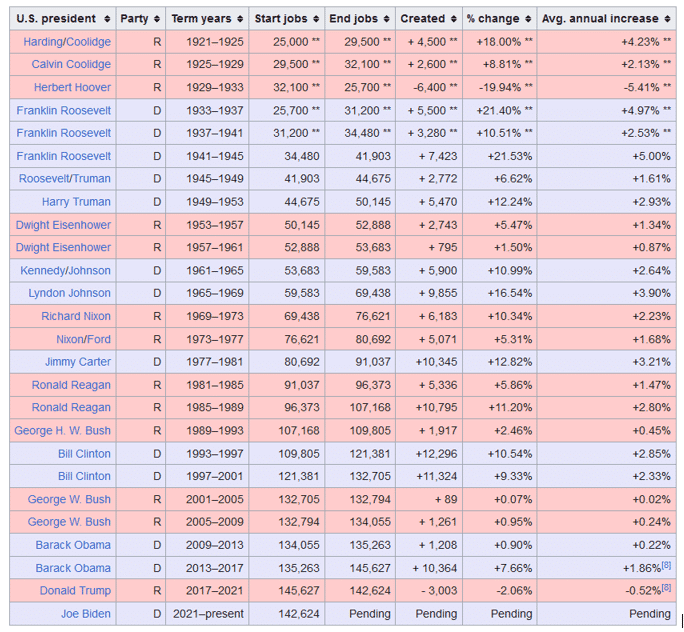The image size is (684, 632).
Task: Sort by Created column arrow
Action: coord(454,18)
